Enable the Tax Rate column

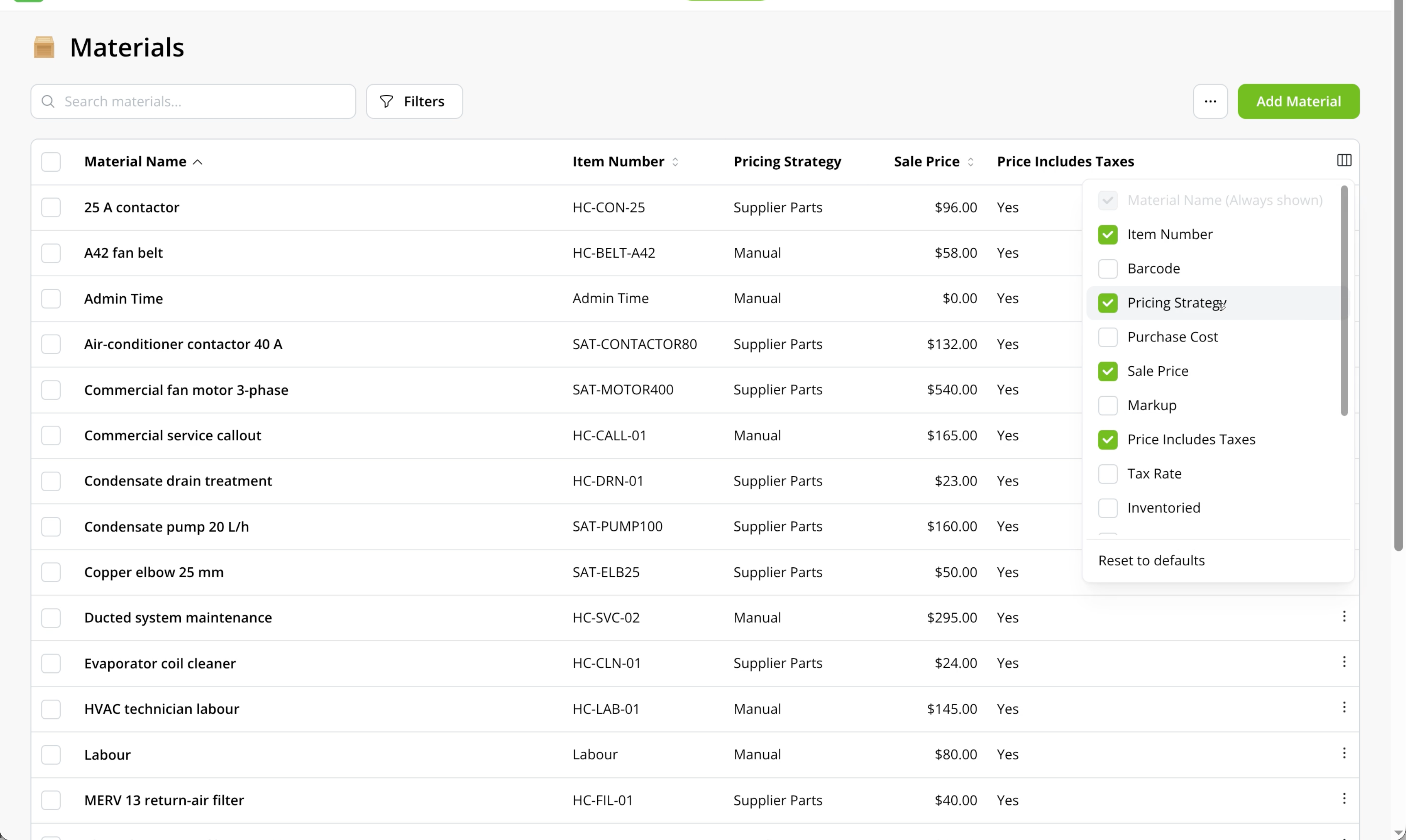[x=1108, y=474]
